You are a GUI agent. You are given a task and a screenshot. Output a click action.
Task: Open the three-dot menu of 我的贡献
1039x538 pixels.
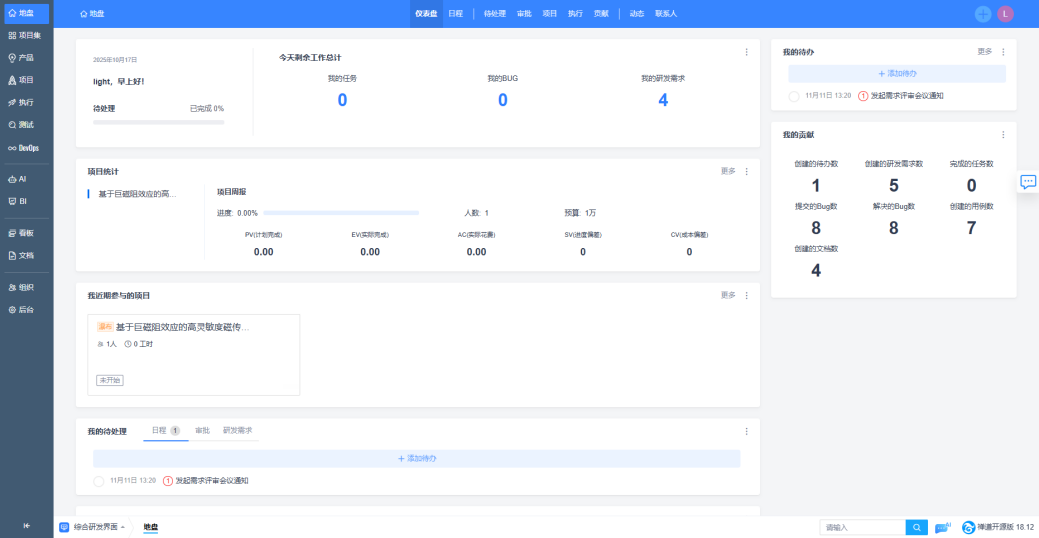click(x=1003, y=135)
